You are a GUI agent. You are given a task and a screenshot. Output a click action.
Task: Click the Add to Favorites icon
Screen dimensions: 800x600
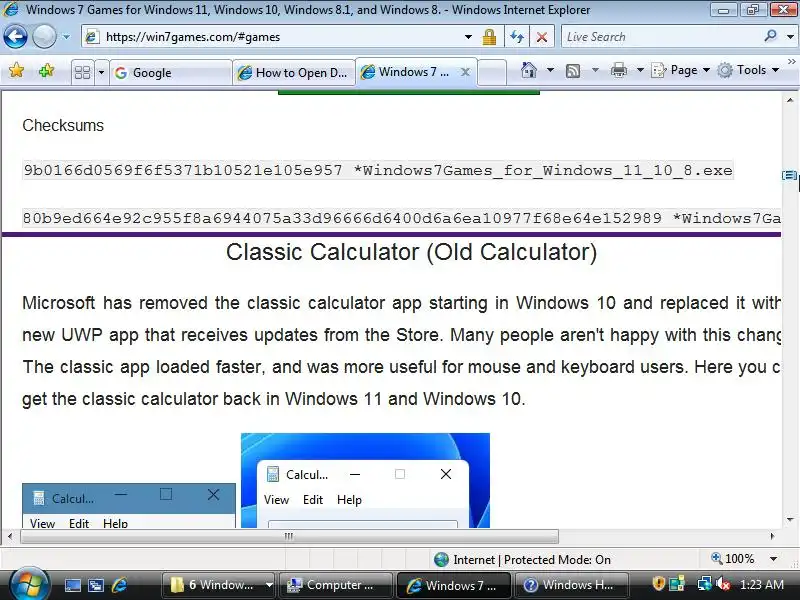click(x=46, y=70)
